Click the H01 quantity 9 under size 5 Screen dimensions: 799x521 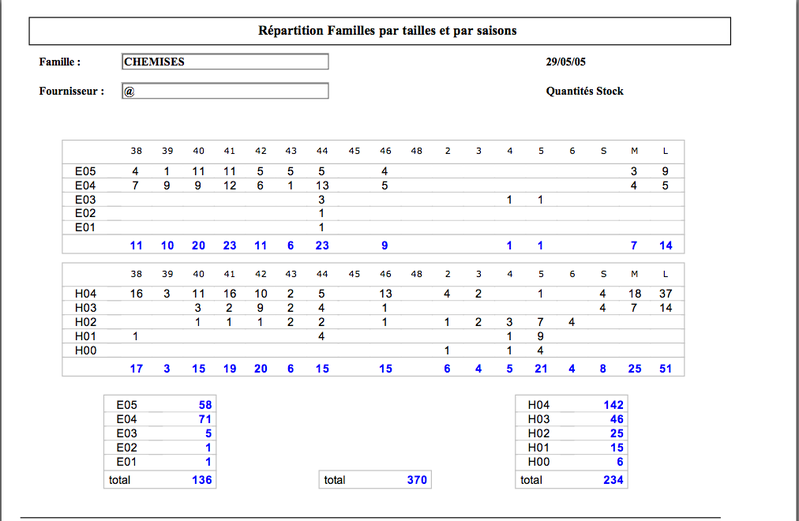coord(541,336)
